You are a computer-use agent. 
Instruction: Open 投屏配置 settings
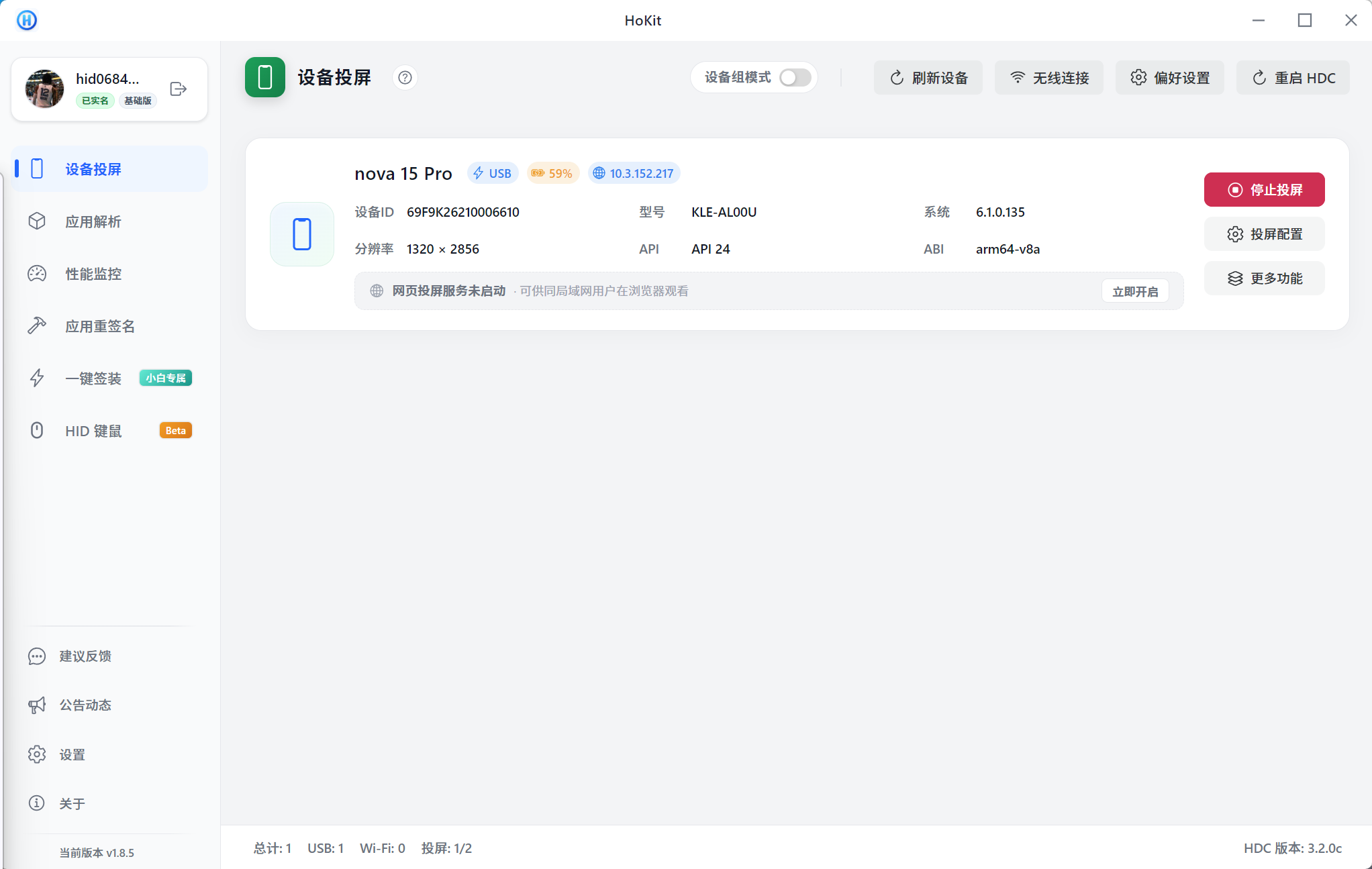click(x=1265, y=234)
